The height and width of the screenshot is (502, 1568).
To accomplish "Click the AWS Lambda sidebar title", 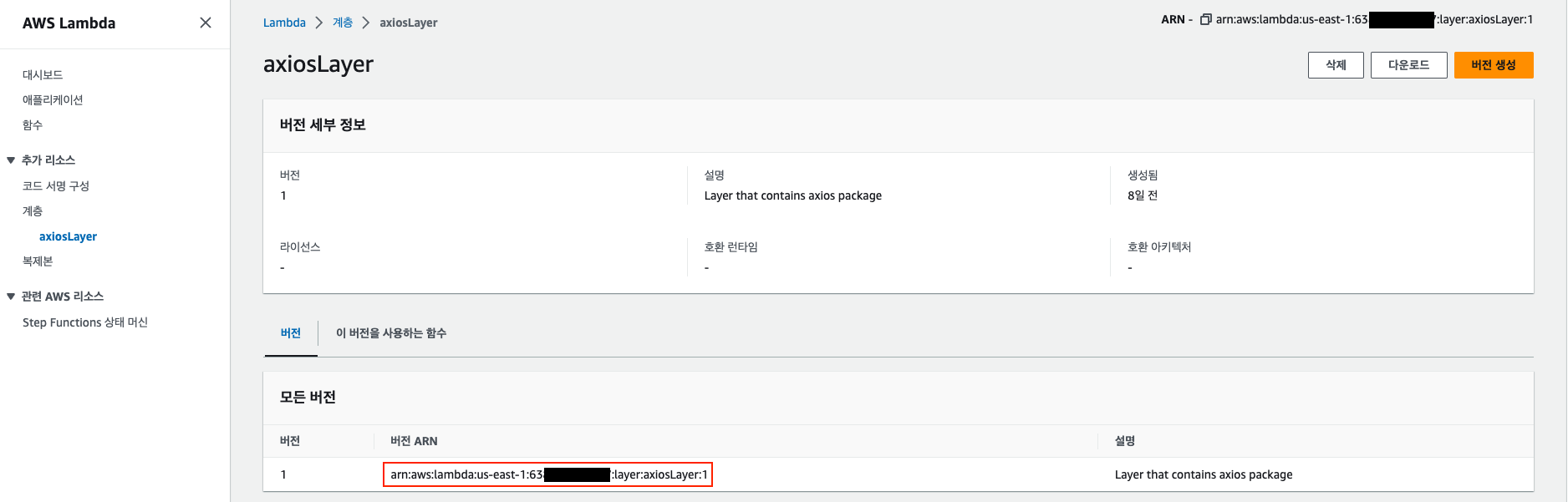I will 69,23.
